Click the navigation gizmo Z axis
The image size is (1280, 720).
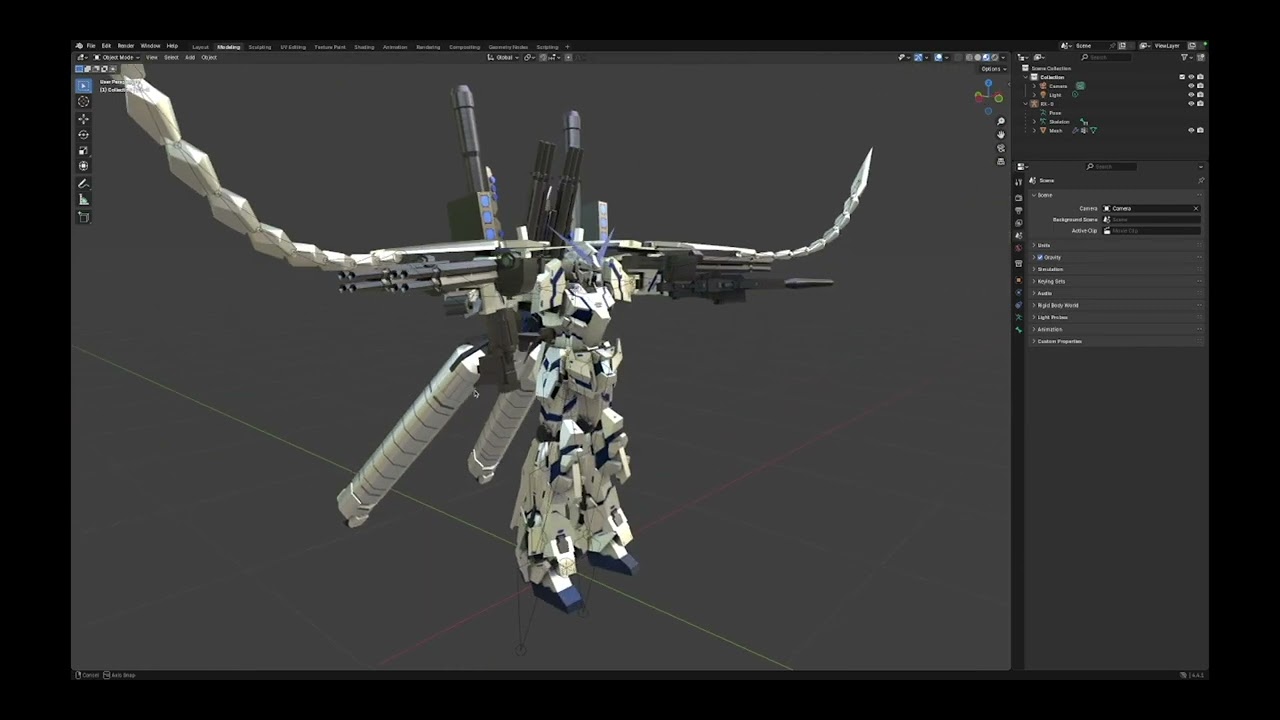coord(988,84)
